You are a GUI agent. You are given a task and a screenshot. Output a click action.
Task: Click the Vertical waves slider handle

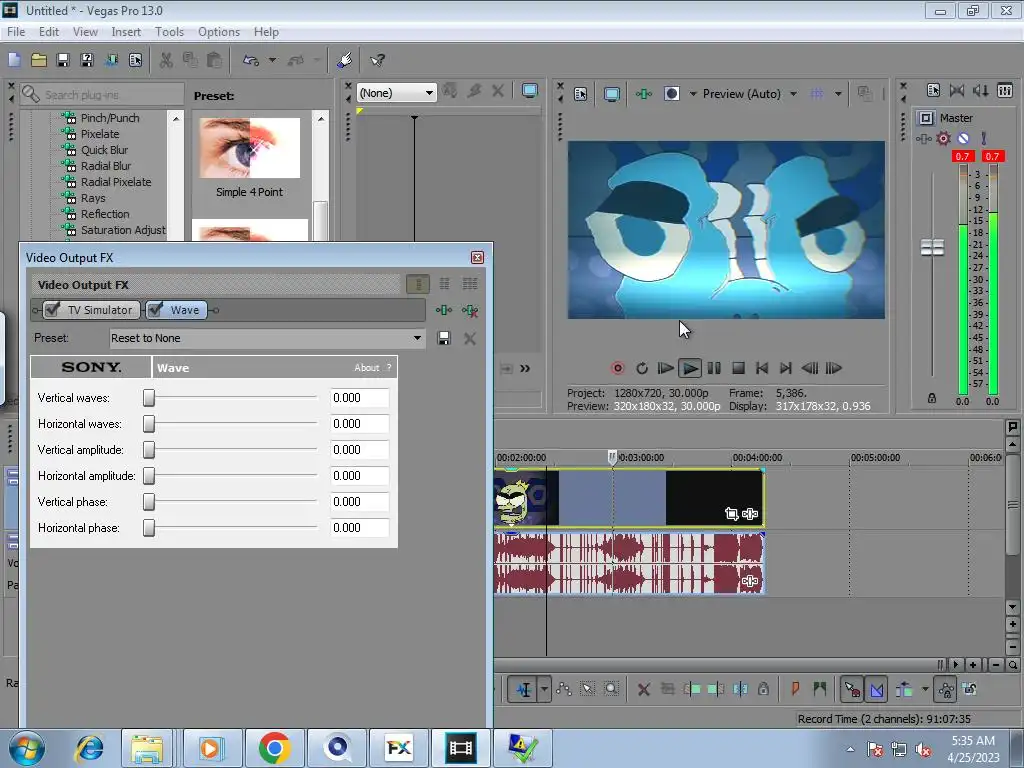(x=149, y=398)
